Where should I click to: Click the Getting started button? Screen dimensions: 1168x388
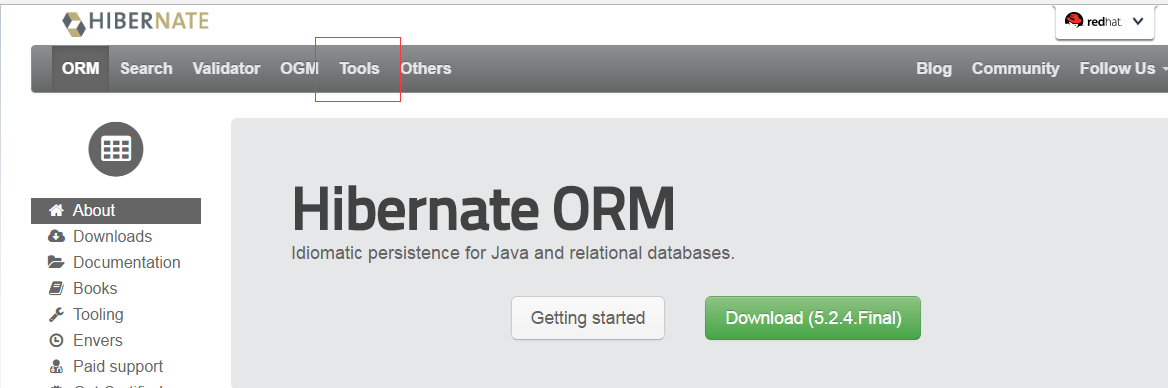pos(588,318)
